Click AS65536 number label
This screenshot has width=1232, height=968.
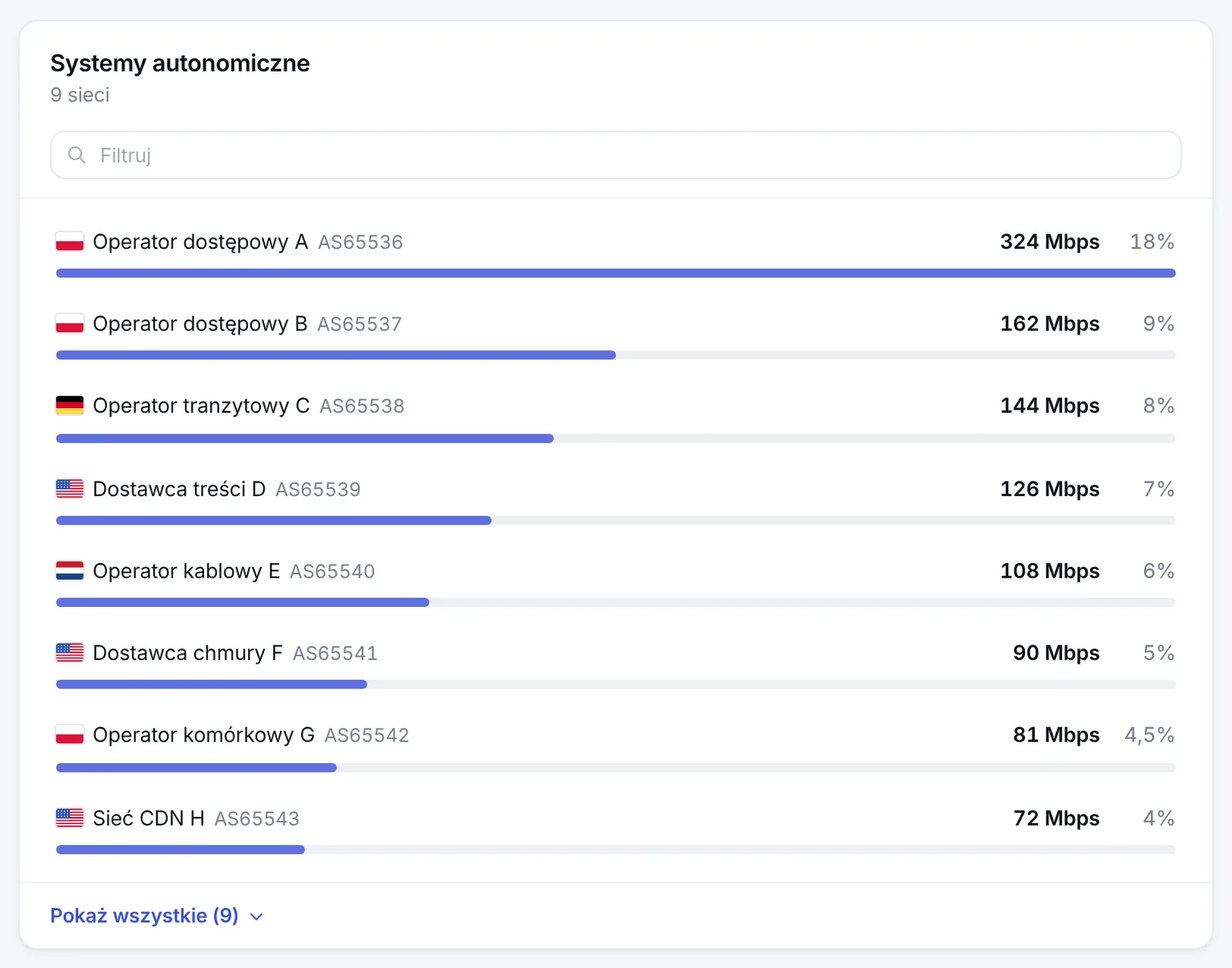(360, 243)
